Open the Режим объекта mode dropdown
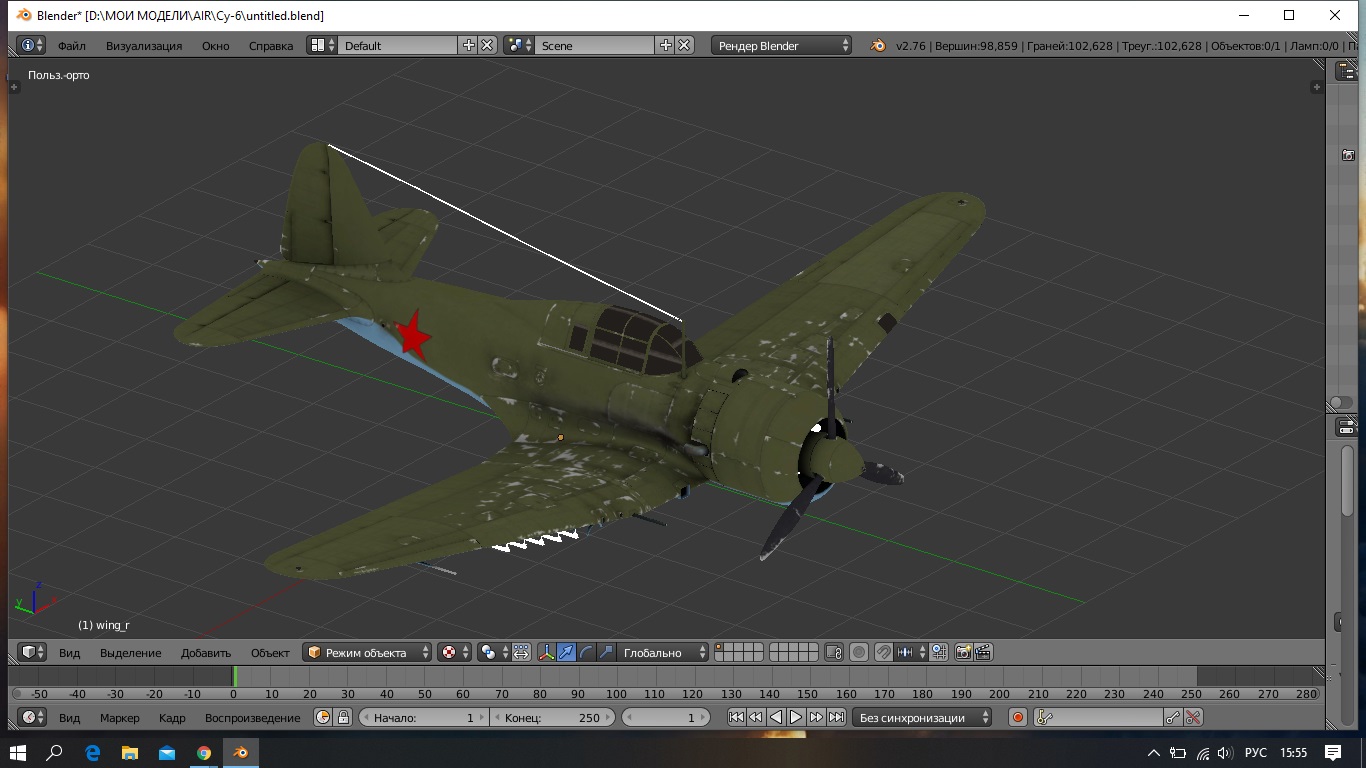 pos(367,652)
